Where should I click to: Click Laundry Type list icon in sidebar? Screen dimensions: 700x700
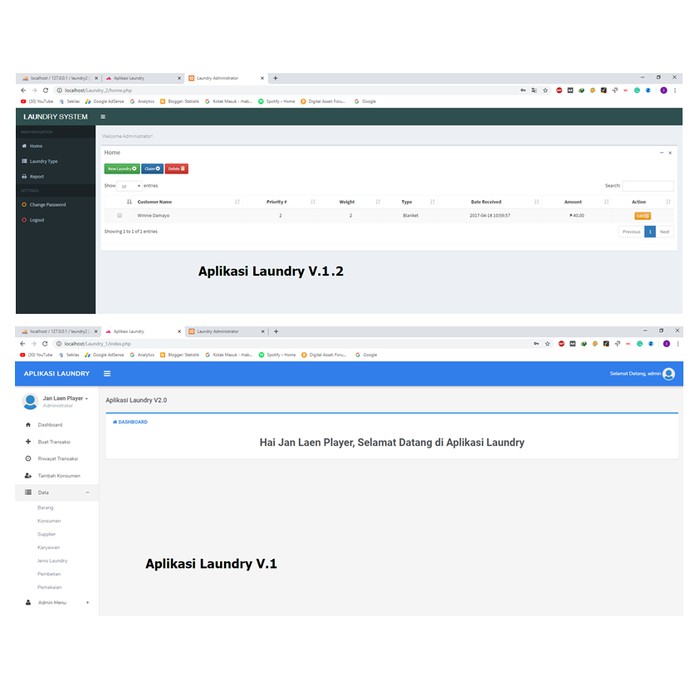24,161
